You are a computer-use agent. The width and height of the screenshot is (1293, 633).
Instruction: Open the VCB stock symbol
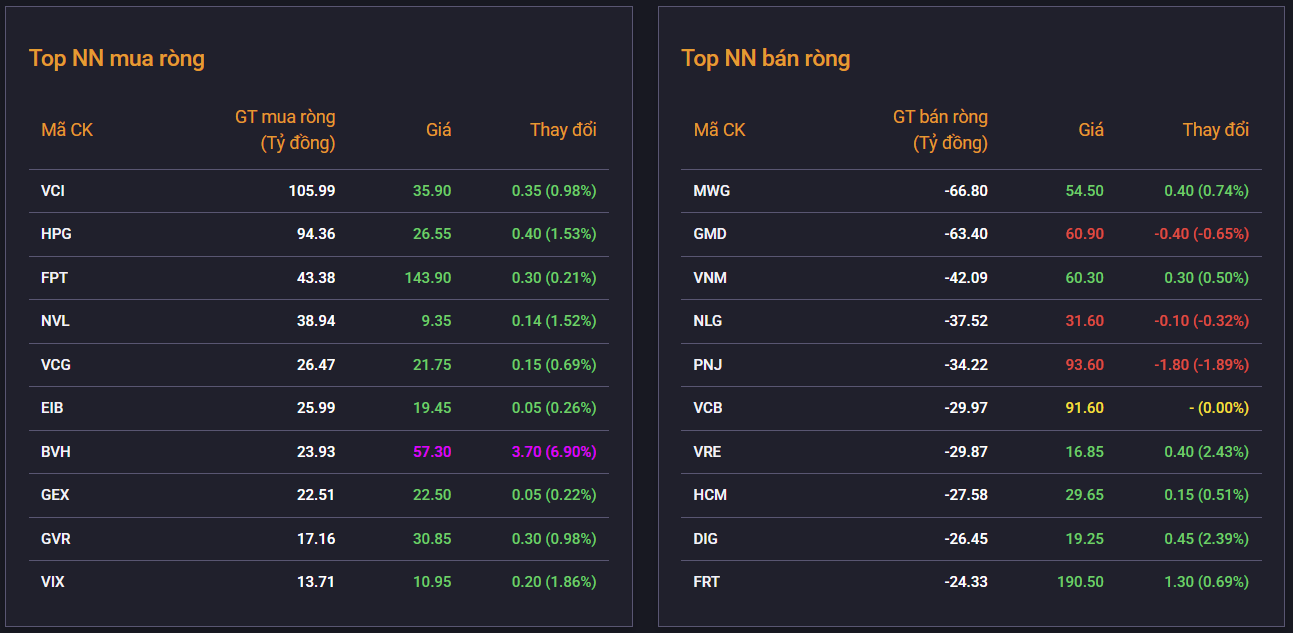coord(708,408)
